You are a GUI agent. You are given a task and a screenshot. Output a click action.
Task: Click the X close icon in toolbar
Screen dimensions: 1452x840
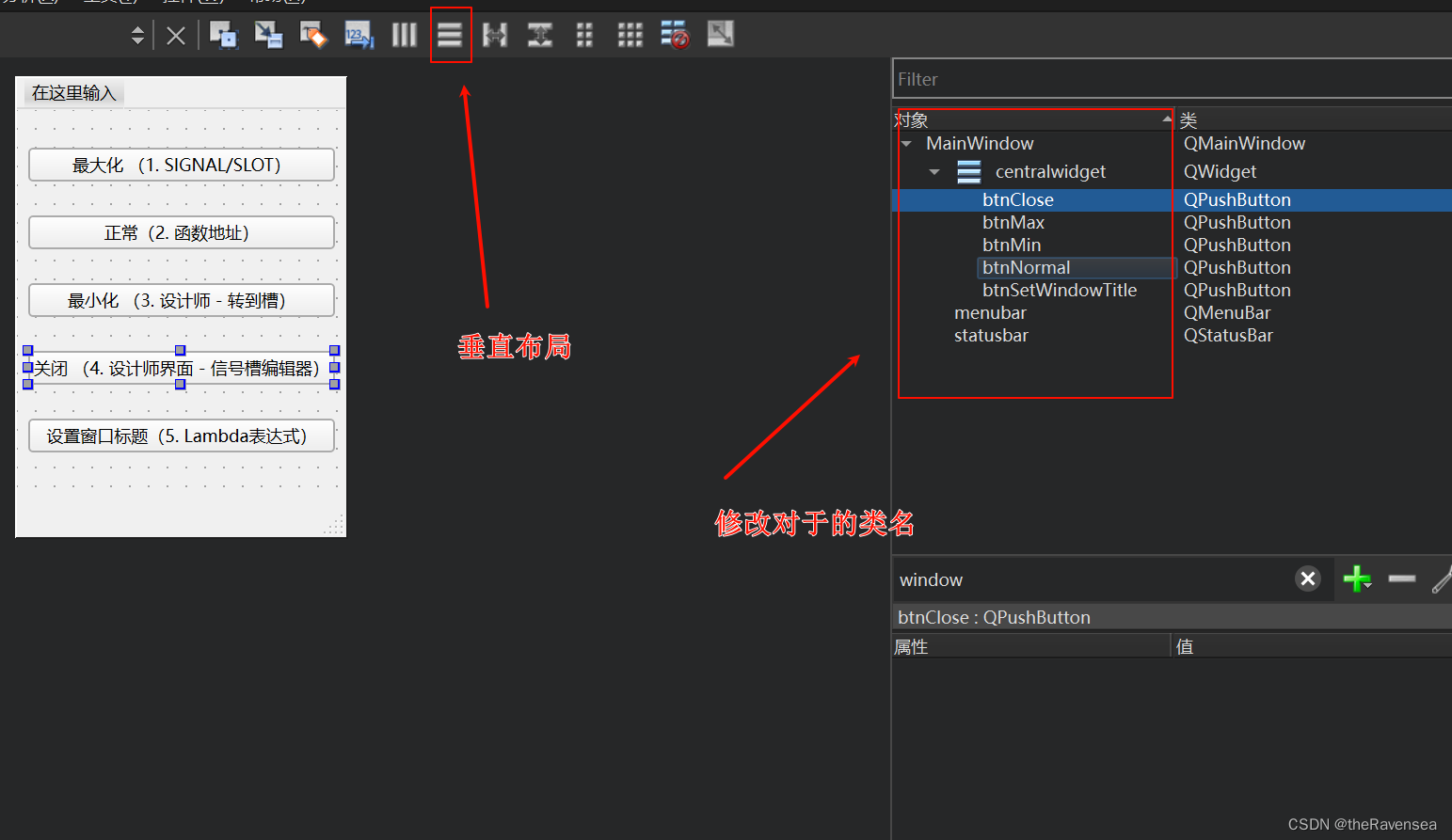point(176,37)
